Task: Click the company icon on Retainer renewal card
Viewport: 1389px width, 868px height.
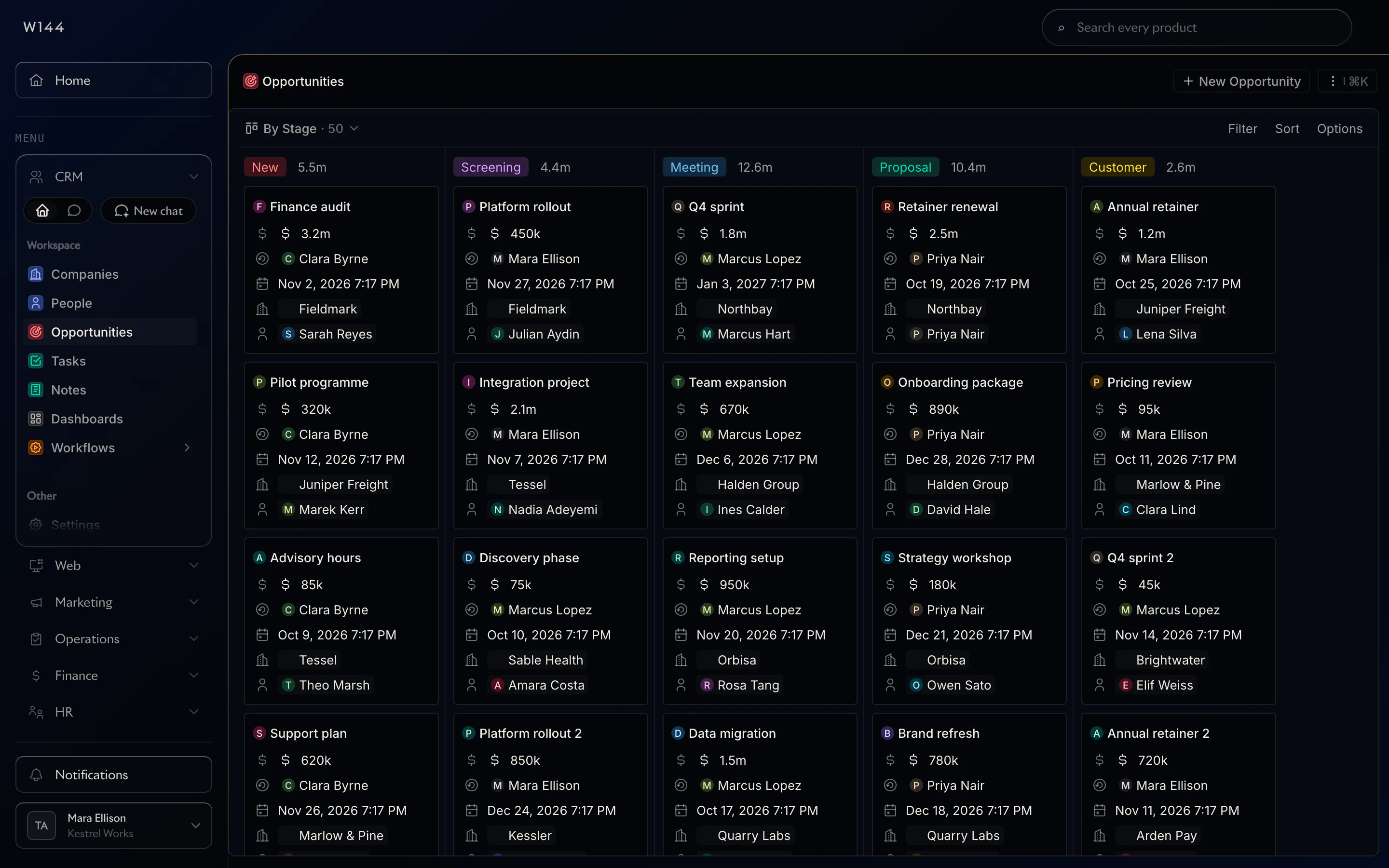Action: click(x=890, y=310)
